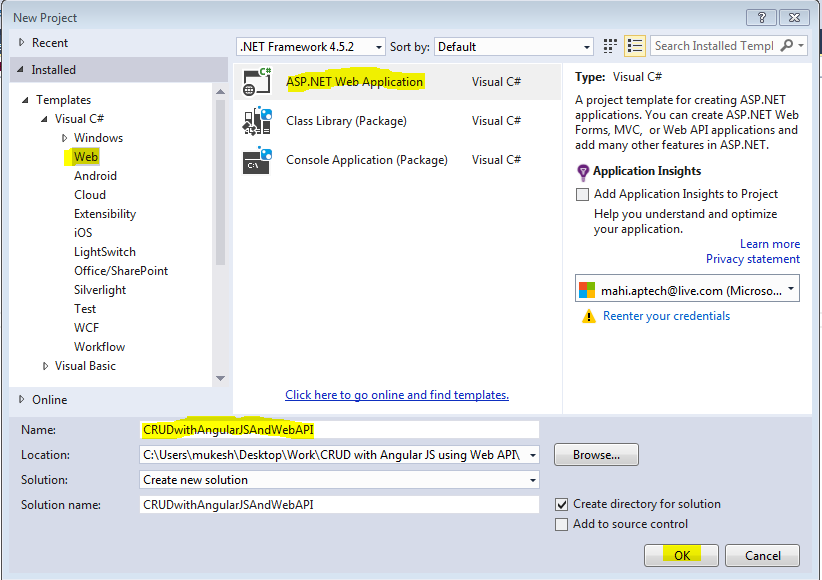
Task: Collapse the Installed section
Action: [x=20, y=69]
